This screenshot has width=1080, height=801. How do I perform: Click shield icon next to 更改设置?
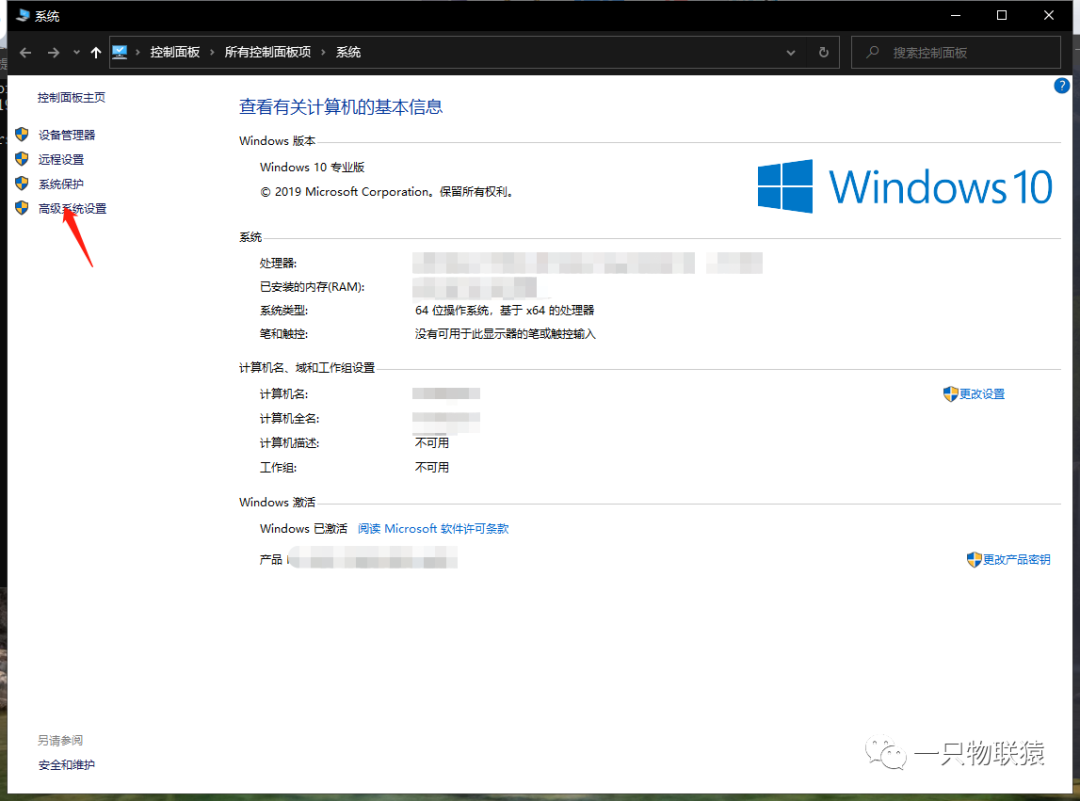pos(951,394)
